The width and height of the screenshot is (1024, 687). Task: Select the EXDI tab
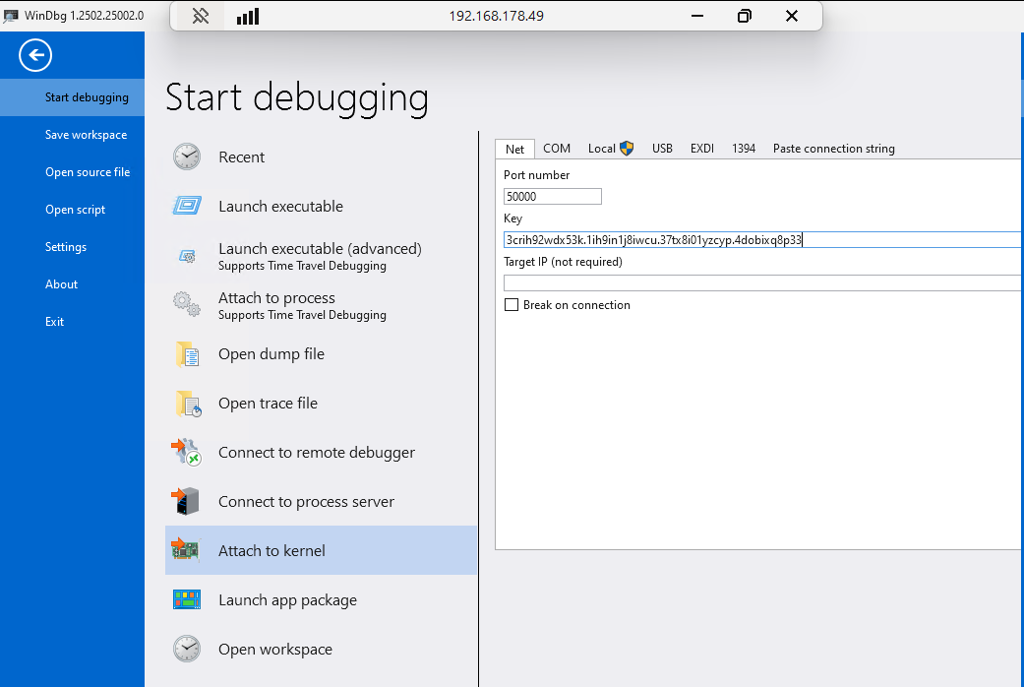point(702,148)
